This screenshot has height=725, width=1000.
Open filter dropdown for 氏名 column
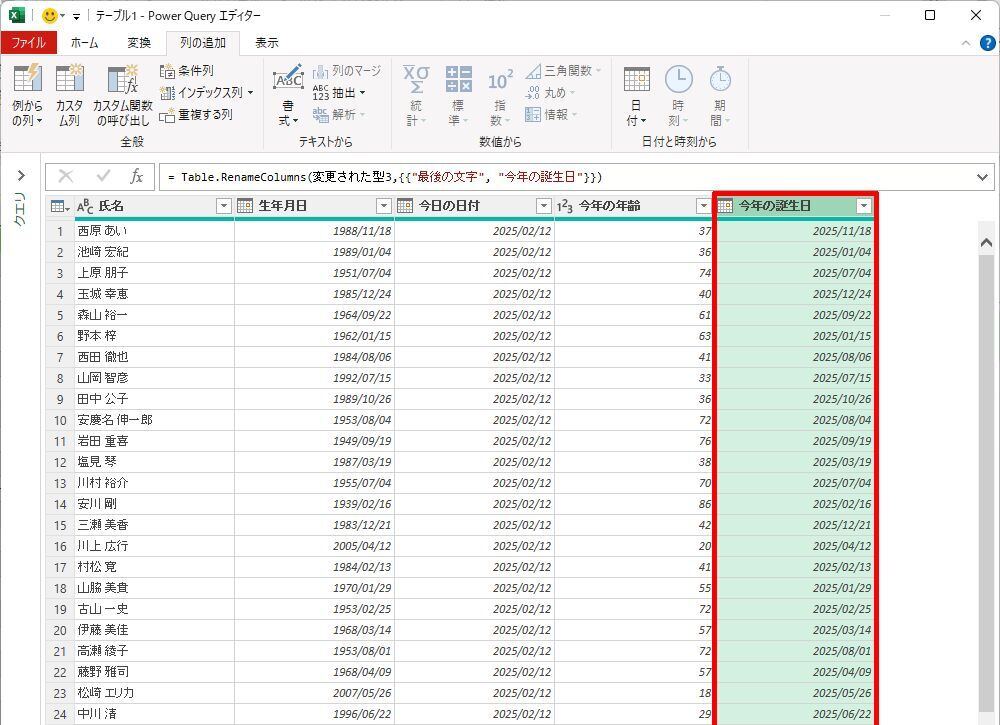223,206
